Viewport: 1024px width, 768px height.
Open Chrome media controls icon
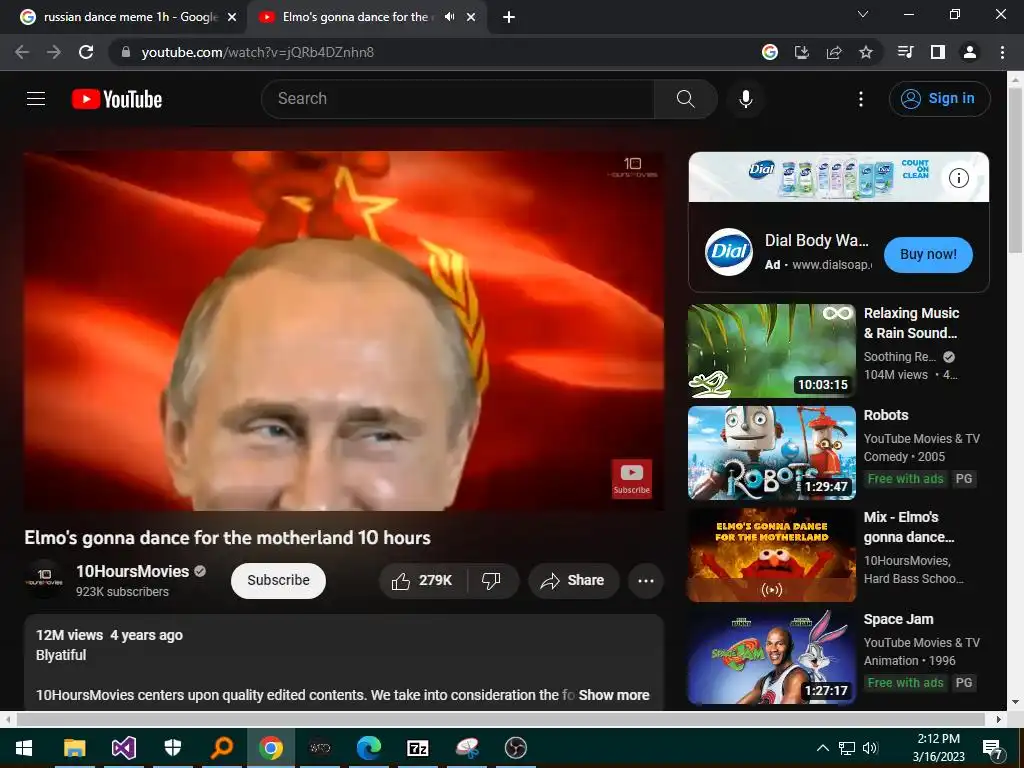click(906, 52)
